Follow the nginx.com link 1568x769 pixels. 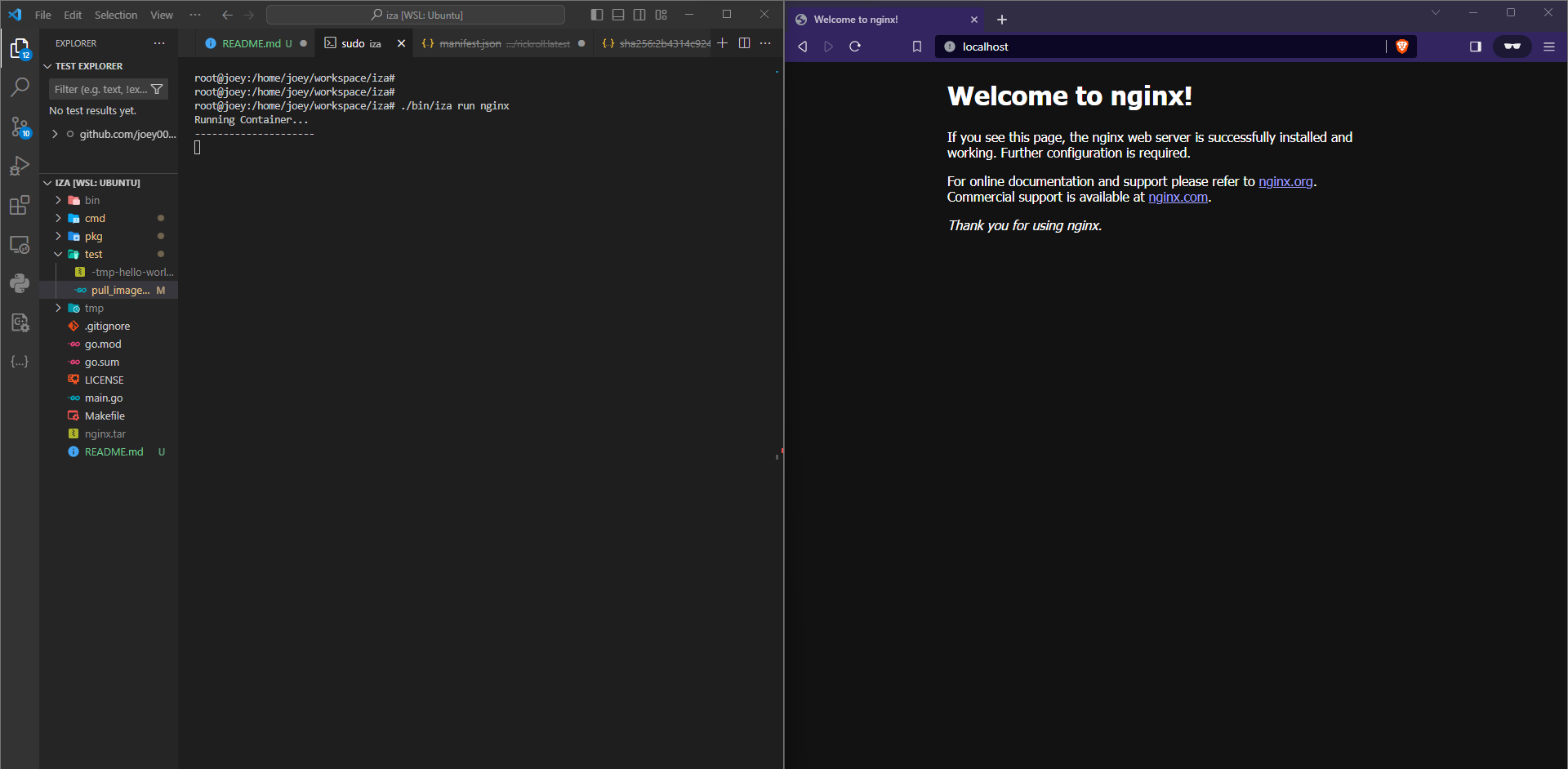1178,197
